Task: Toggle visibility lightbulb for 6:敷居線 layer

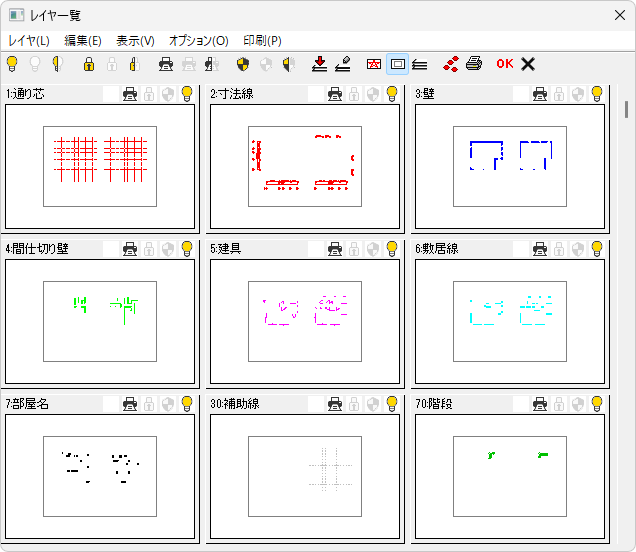Action: (x=597, y=249)
